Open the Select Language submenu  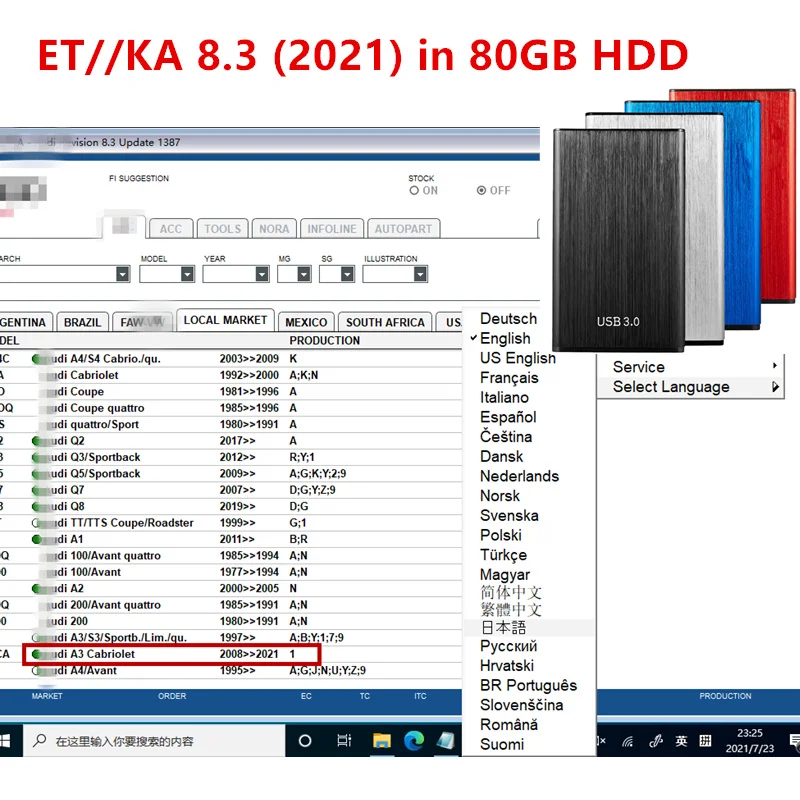[690, 387]
